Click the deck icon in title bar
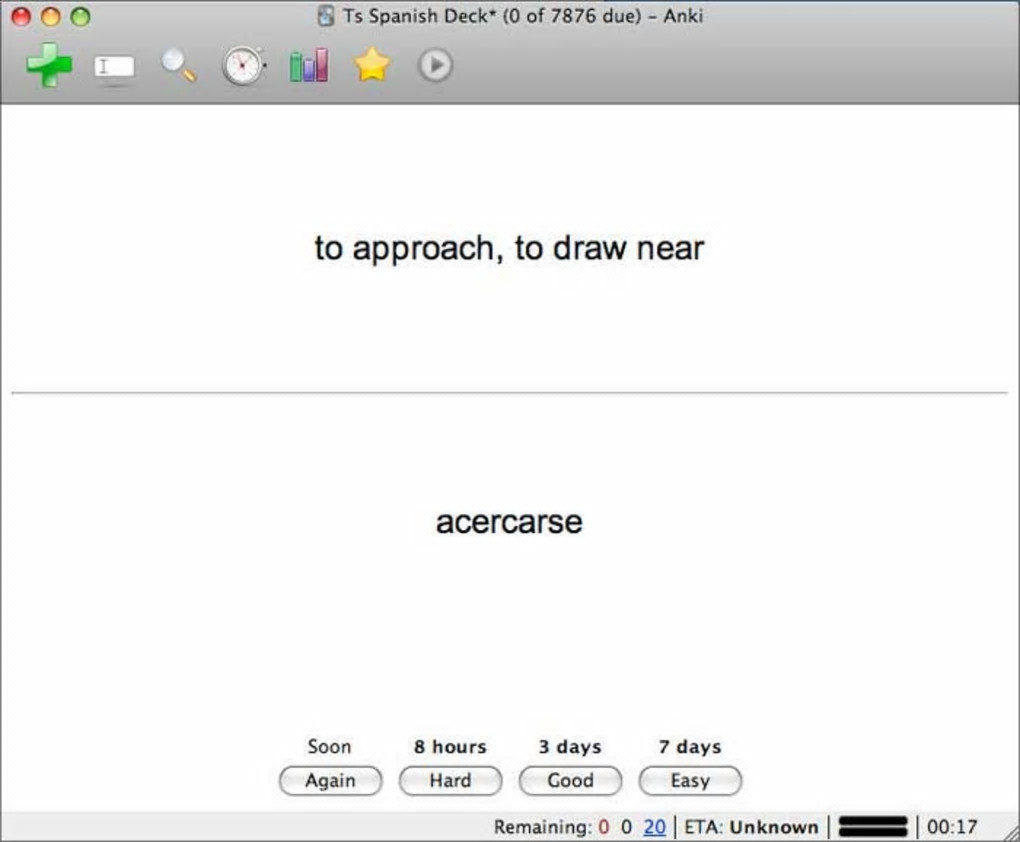This screenshot has height=842, width=1020. pyautogui.click(x=326, y=16)
